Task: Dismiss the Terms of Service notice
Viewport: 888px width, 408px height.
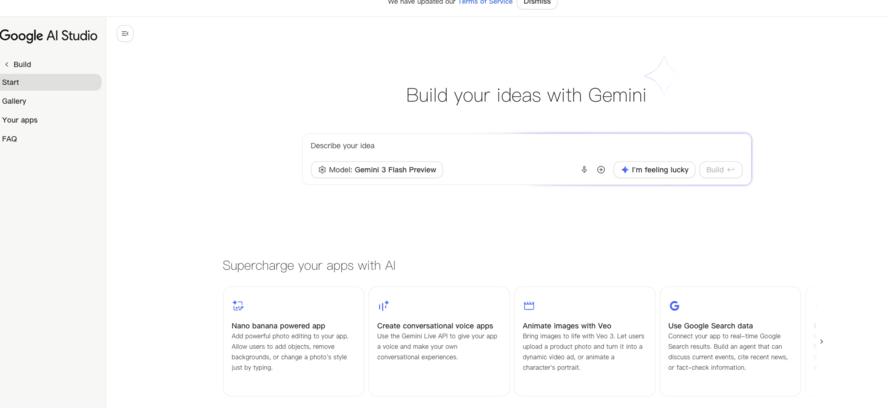Action: (537, 3)
